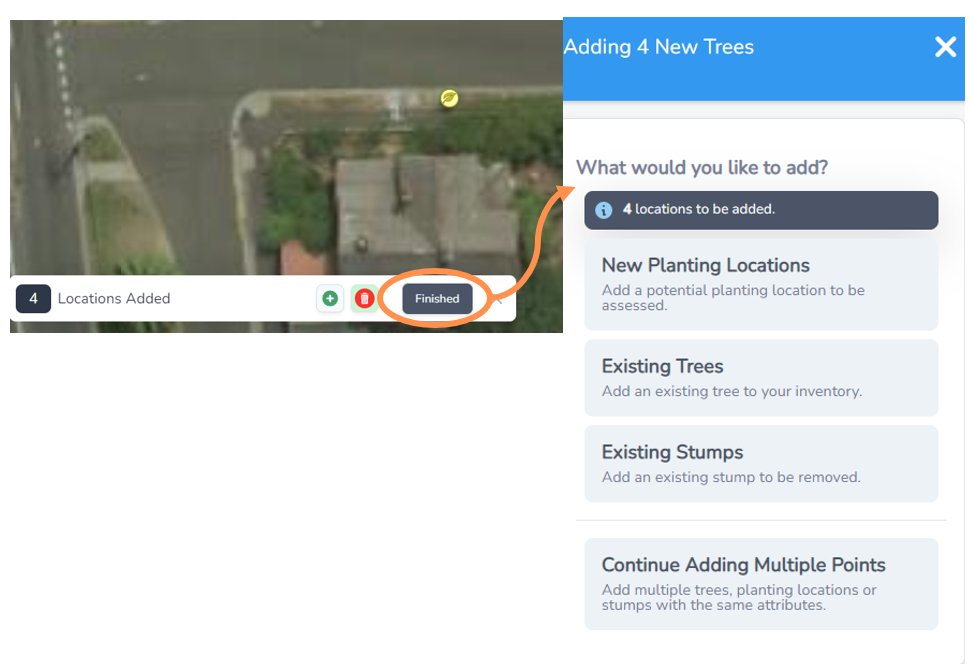The image size is (971, 664).
Task: Select the Existing Stumps option
Action: coord(761,463)
